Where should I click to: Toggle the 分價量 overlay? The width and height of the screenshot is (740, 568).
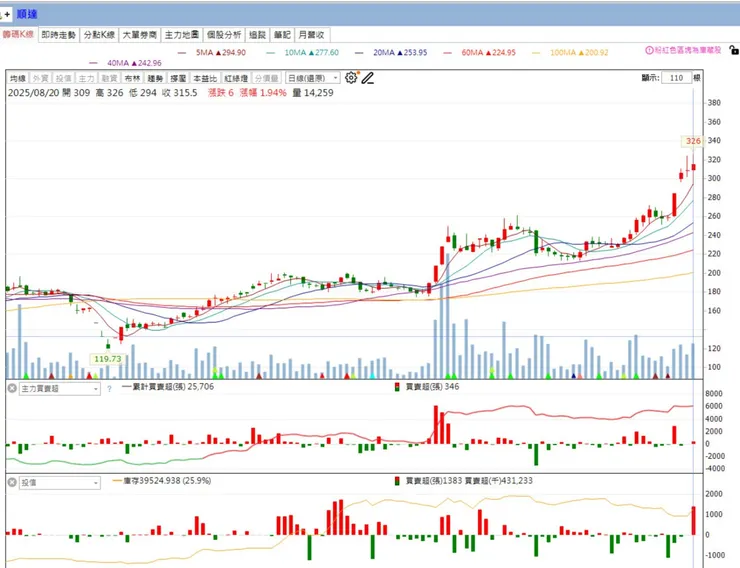267,78
